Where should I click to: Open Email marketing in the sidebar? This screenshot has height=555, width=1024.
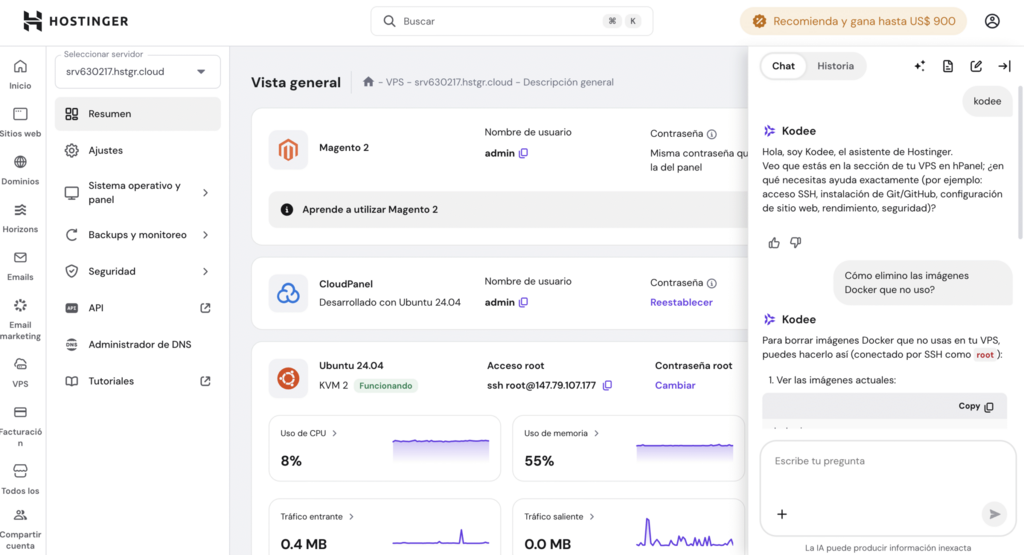(20, 319)
